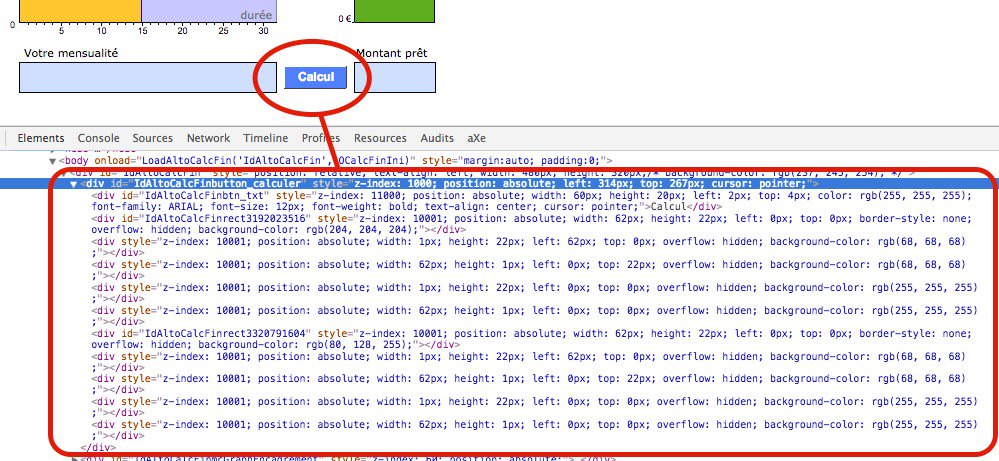This screenshot has height=461, width=999.
Task: Switch to the Network tab
Action: pyautogui.click(x=208, y=138)
